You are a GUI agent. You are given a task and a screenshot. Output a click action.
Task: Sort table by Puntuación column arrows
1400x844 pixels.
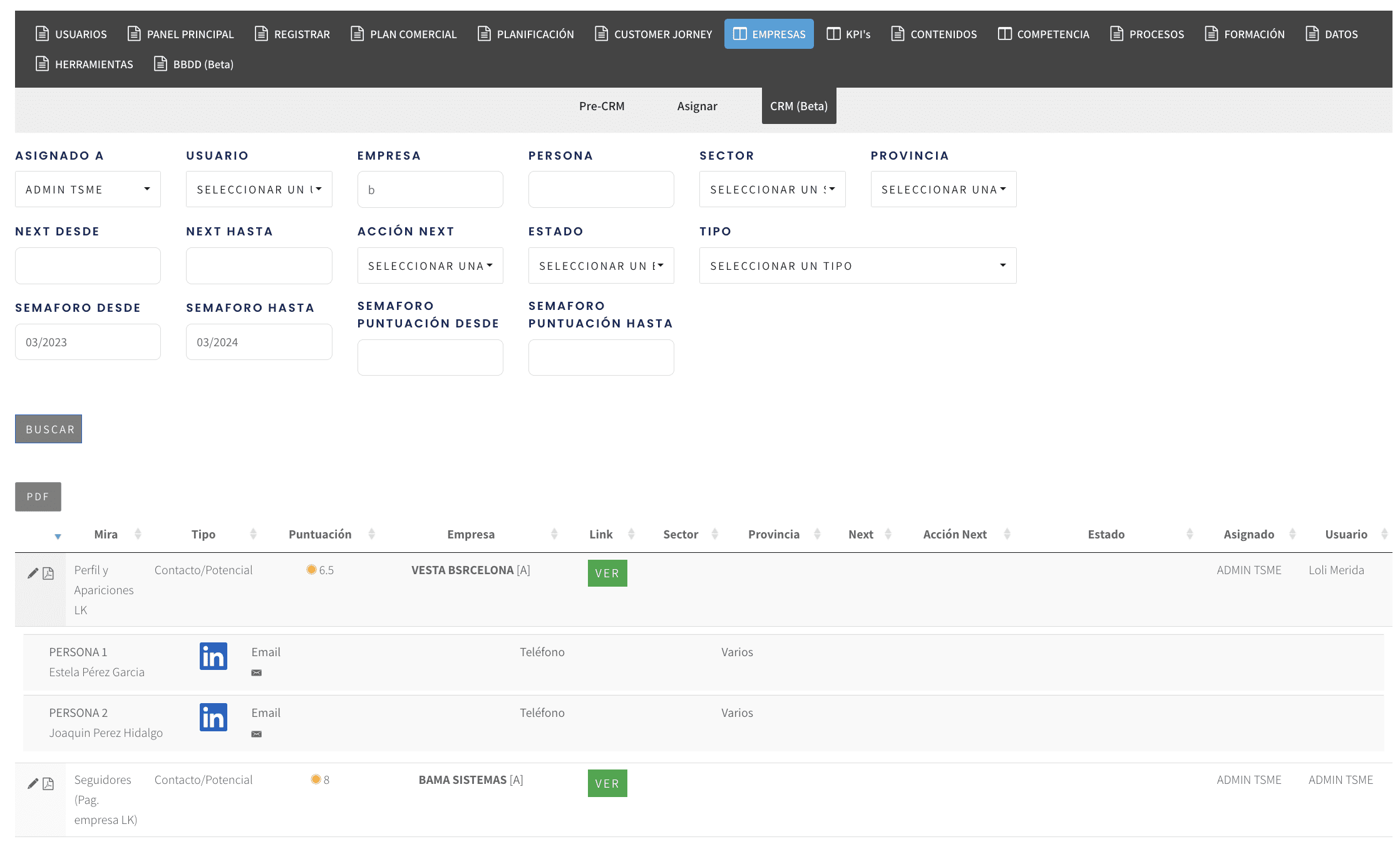point(371,534)
